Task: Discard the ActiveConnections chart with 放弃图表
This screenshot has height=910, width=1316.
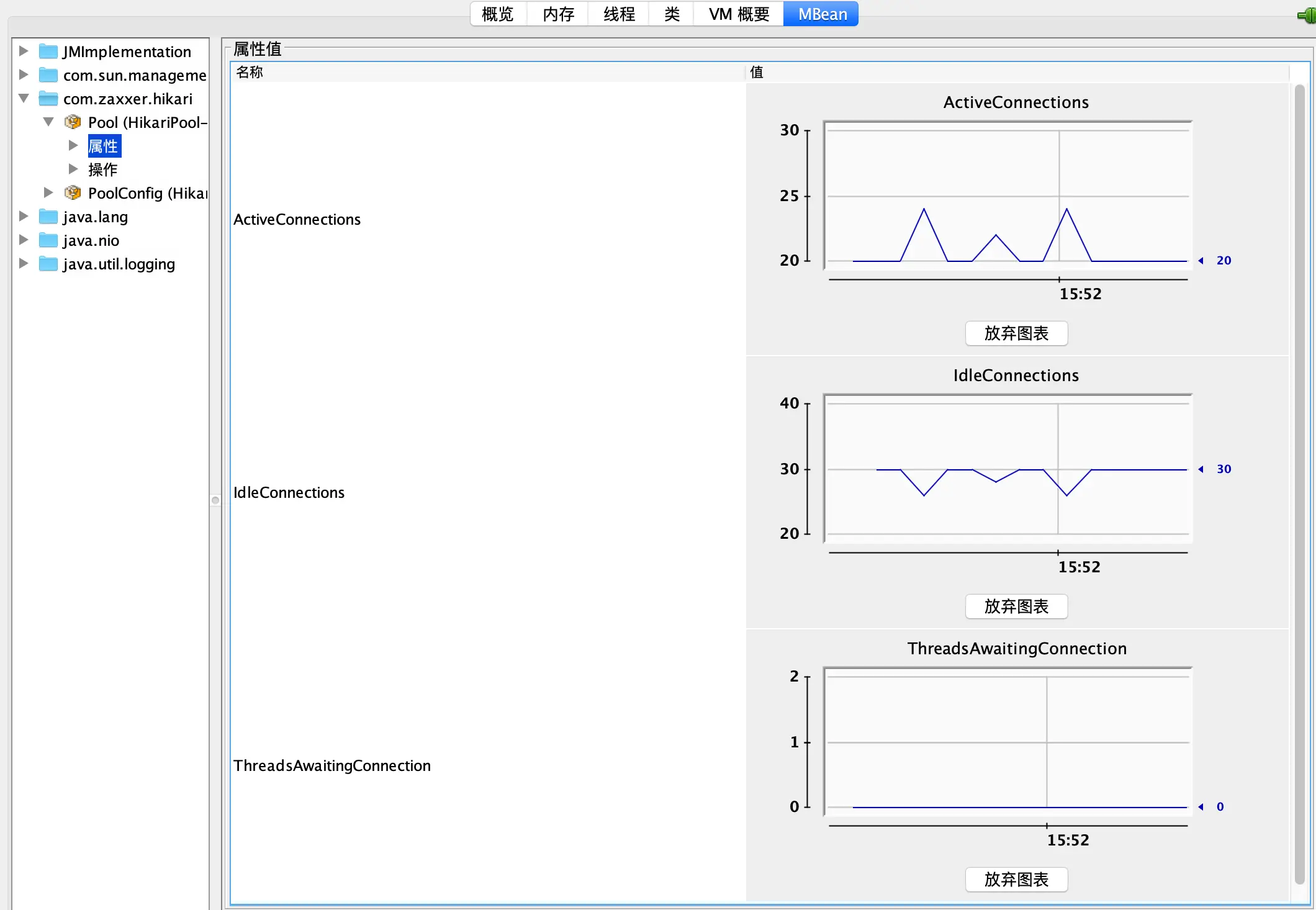Action: (x=1016, y=333)
